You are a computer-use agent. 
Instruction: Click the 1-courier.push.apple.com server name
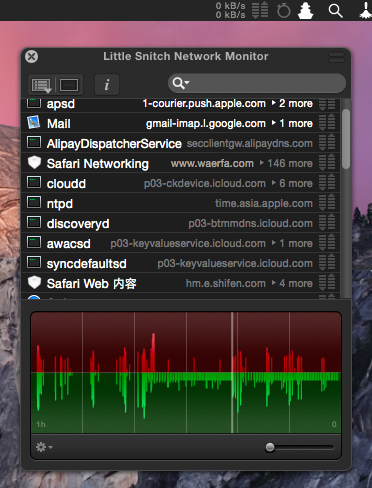[204, 104]
